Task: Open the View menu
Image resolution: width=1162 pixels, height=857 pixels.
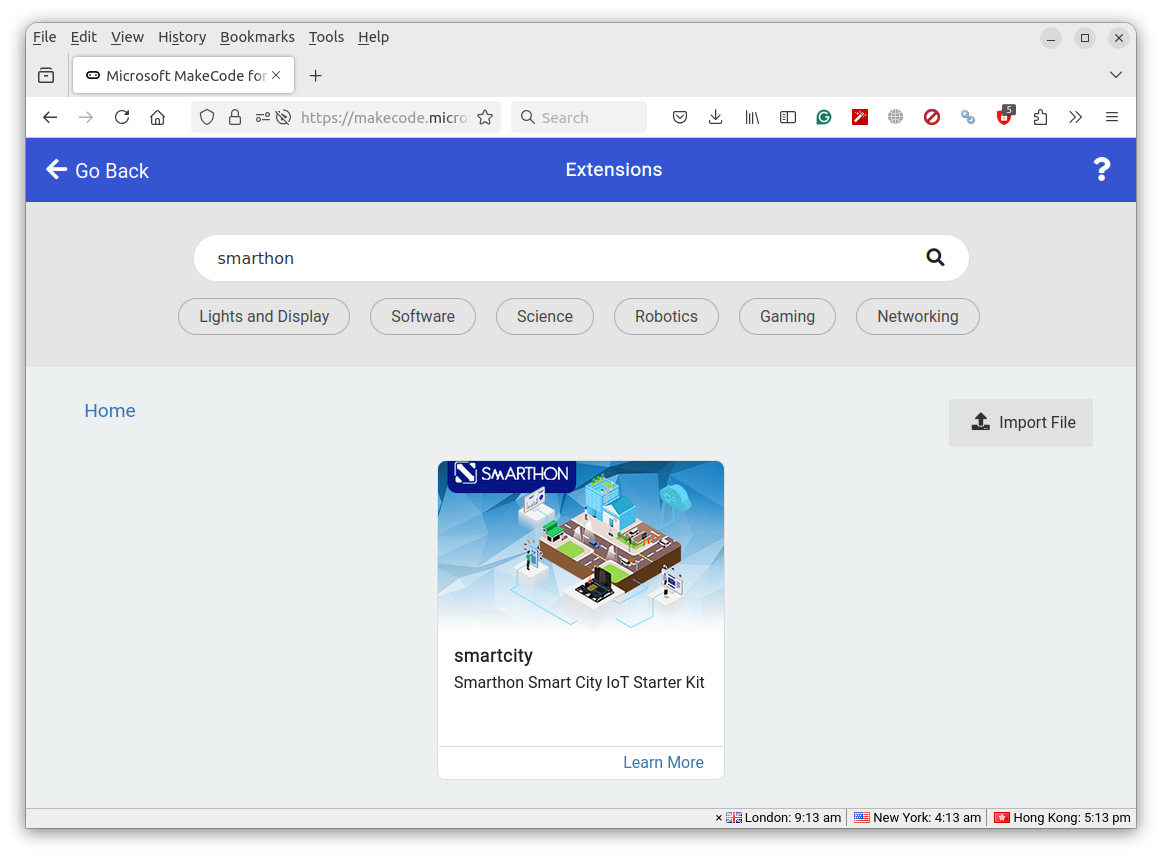Action: point(127,37)
